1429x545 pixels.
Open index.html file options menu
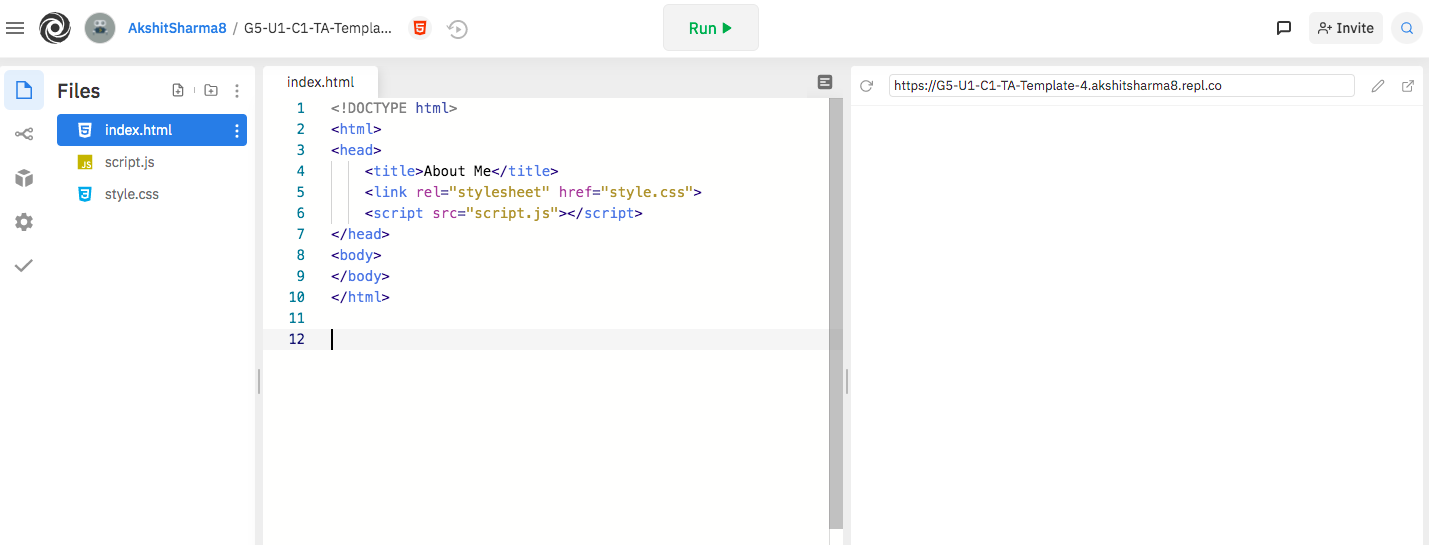click(237, 130)
